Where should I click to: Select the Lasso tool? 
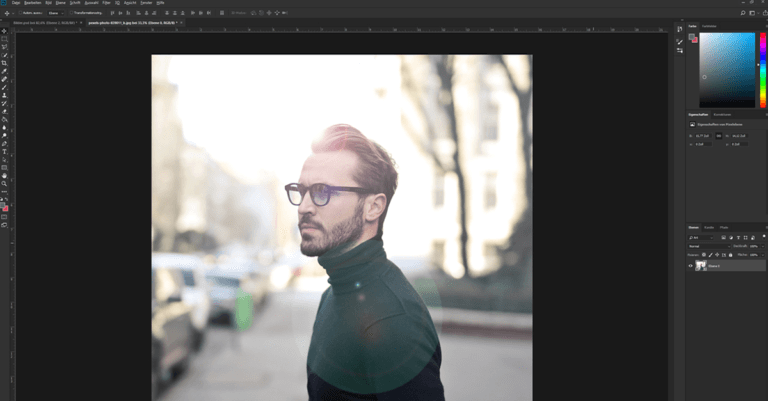click(4, 46)
